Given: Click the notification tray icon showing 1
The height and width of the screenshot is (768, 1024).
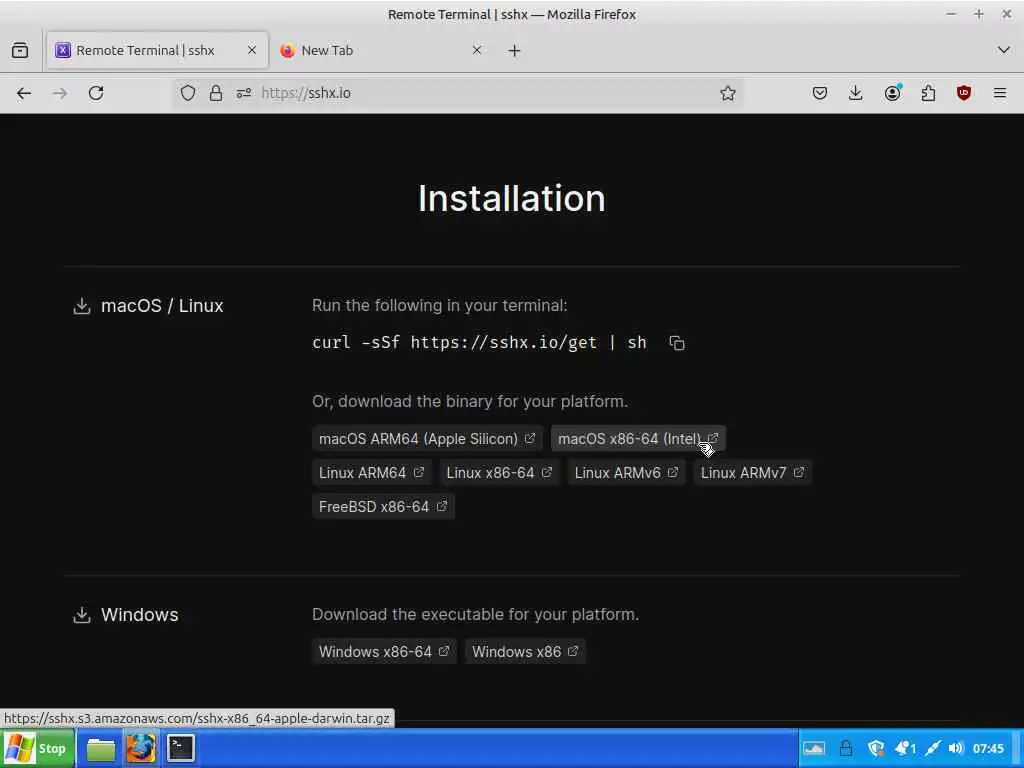Looking at the screenshot, I should pyautogui.click(x=905, y=748).
